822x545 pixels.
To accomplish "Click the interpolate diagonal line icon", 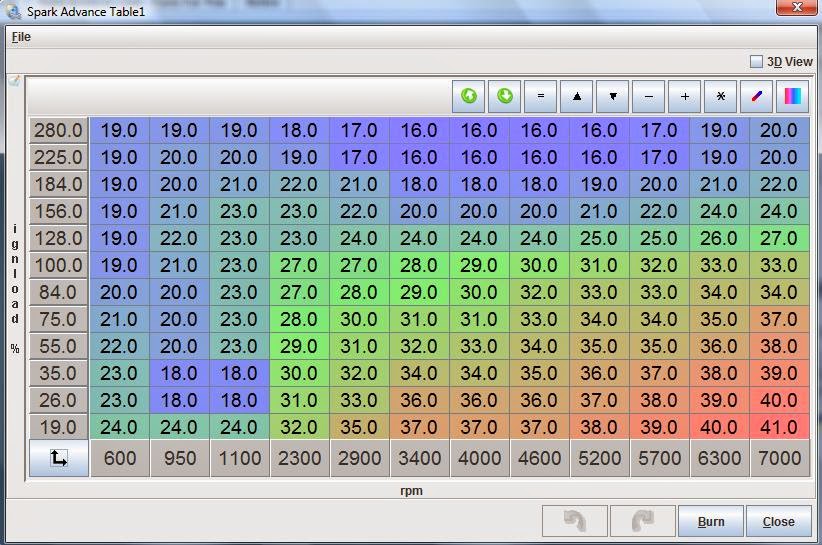I will coord(757,97).
